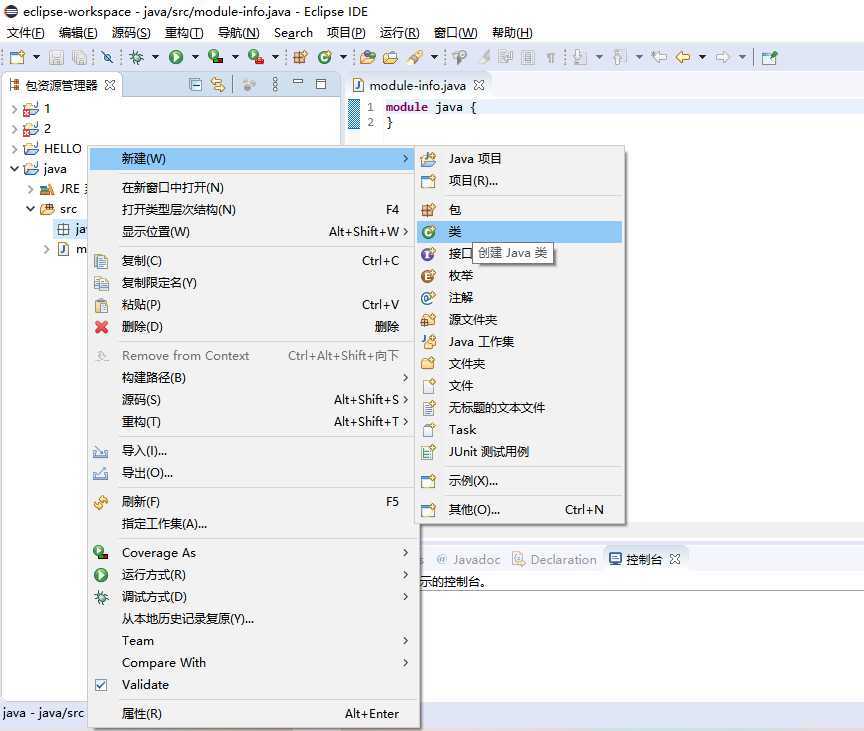The height and width of the screenshot is (731, 864).
Task: Select 注解 annotation in submenu
Action: coord(519,297)
